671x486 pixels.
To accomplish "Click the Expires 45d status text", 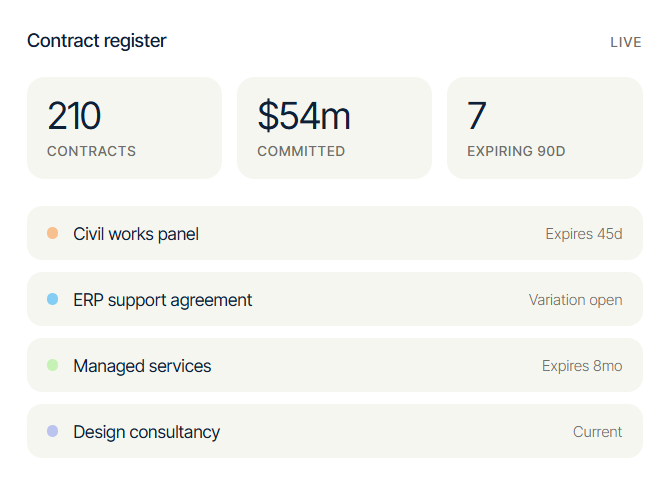I will (x=584, y=234).
